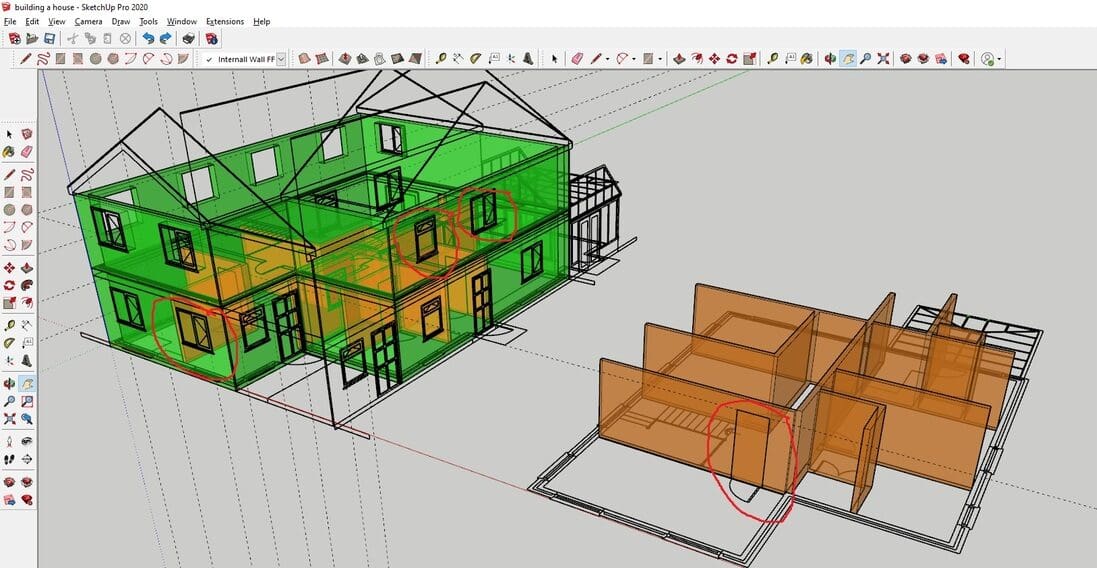
Task: Open a file with the Open folder icon
Action: point(32,38)
